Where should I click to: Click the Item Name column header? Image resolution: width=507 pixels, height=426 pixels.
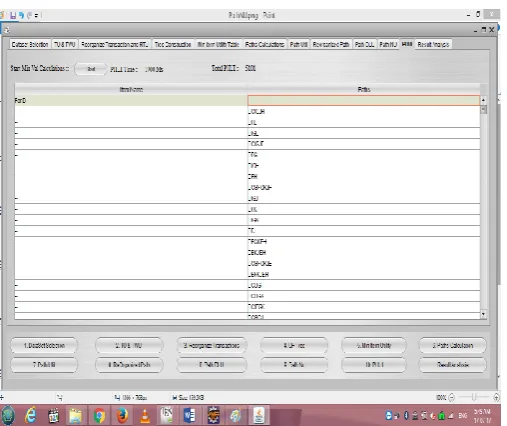(131, 89)
